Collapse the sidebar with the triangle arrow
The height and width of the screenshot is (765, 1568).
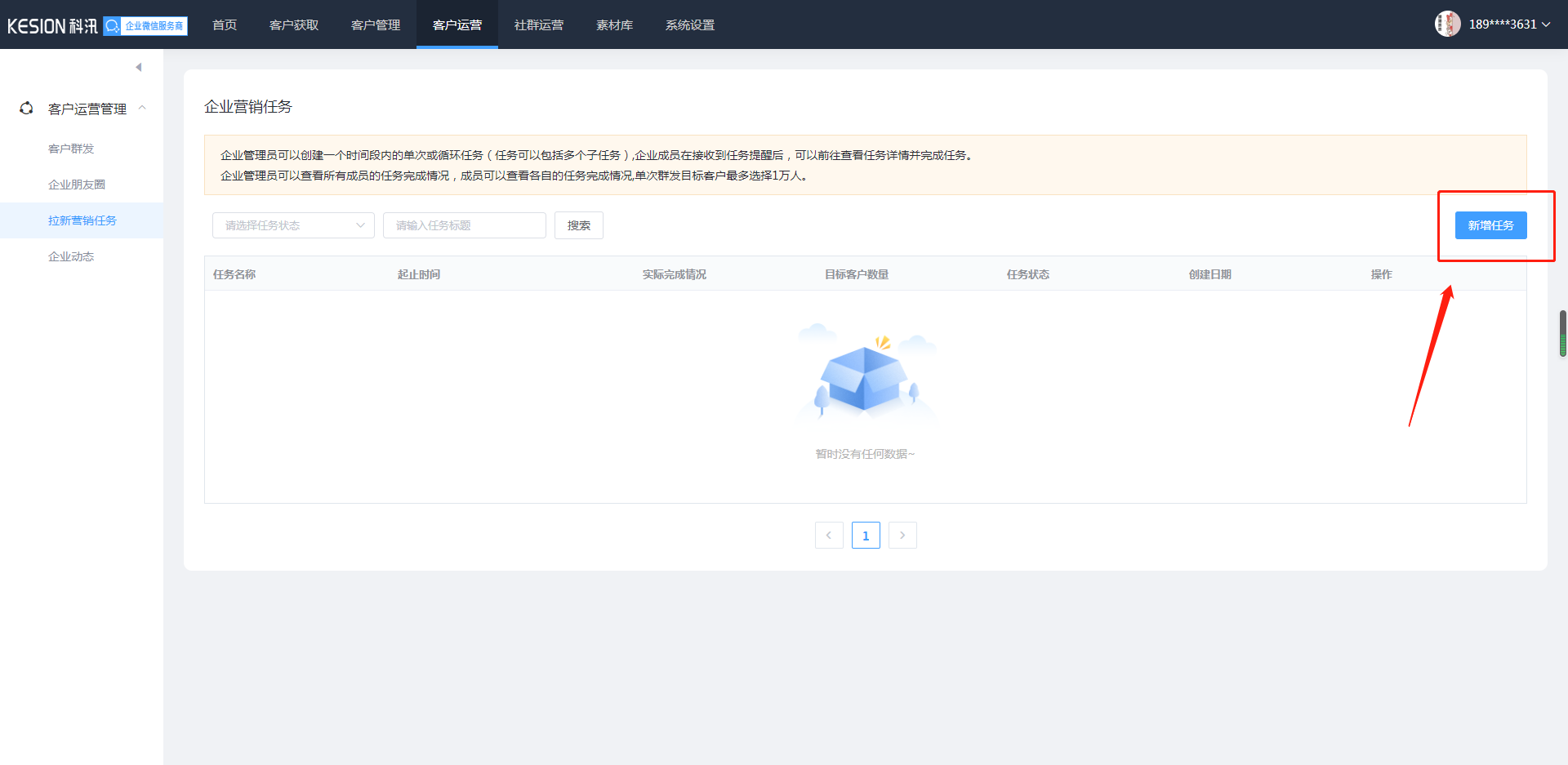coord(138,67)
